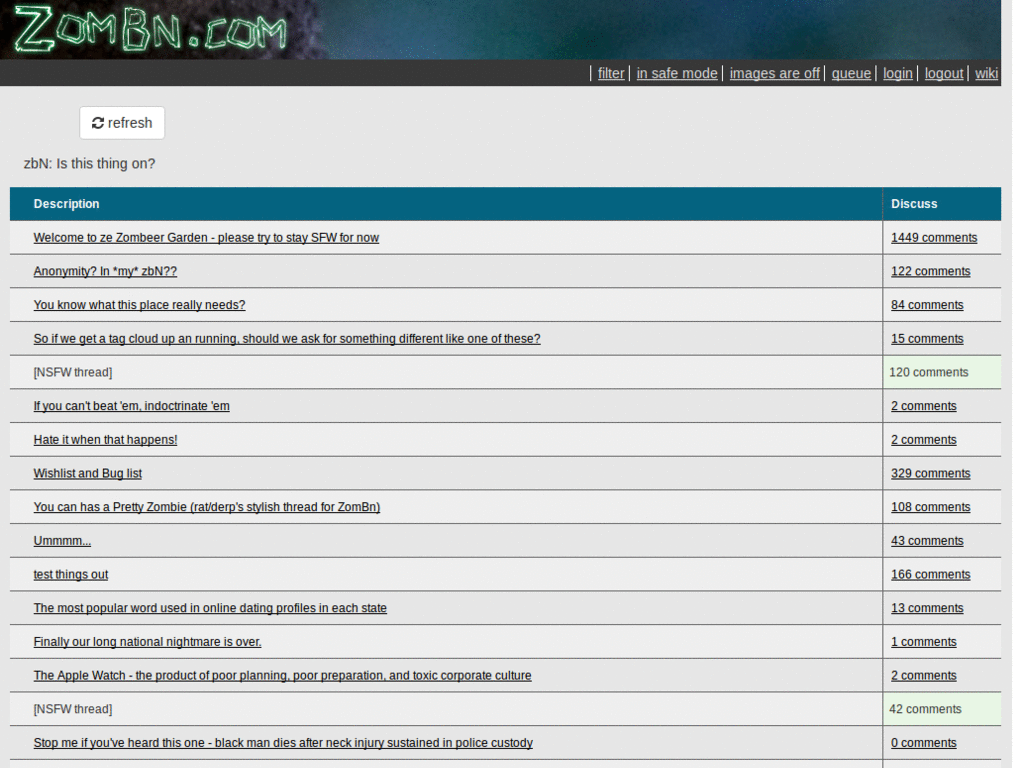Open 'Finally our long national nightmare is over.'
The image size is (1024, 768).
tap(147, 642)
